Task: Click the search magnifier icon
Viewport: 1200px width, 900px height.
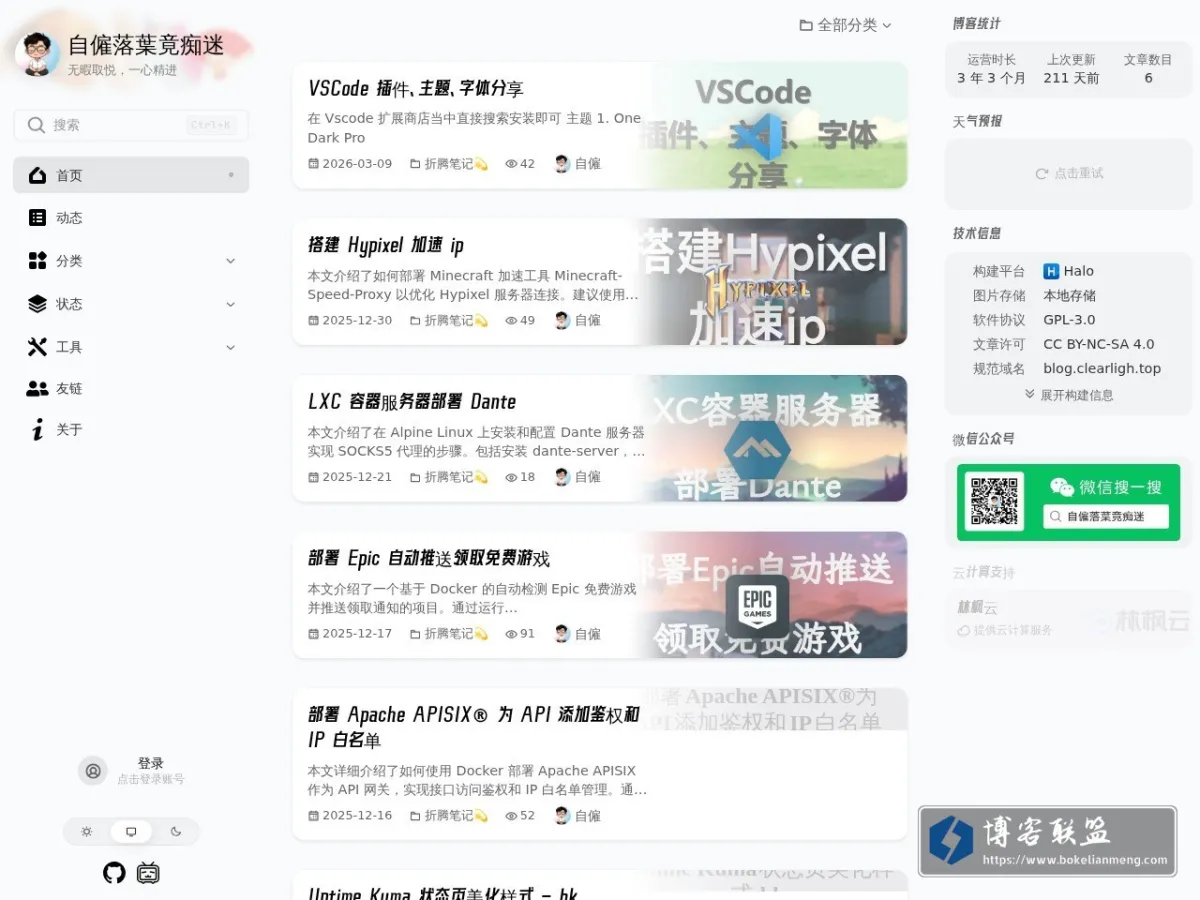Action: (x=36, y=125)
